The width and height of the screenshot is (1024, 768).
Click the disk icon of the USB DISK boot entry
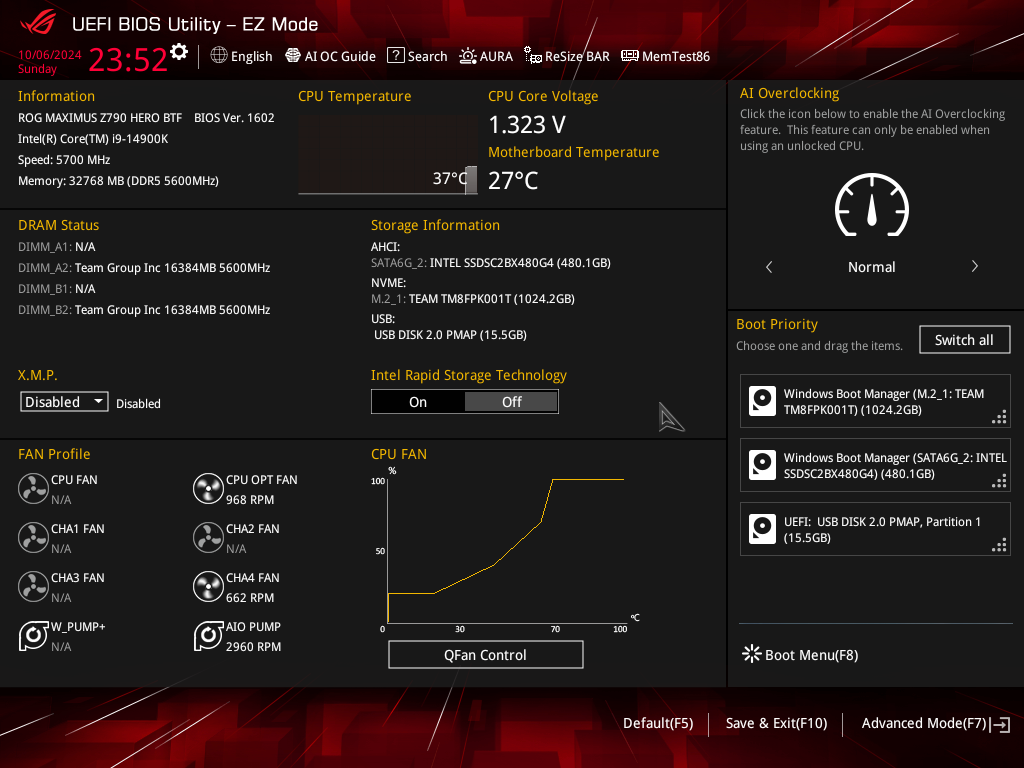tap(762, 529)
